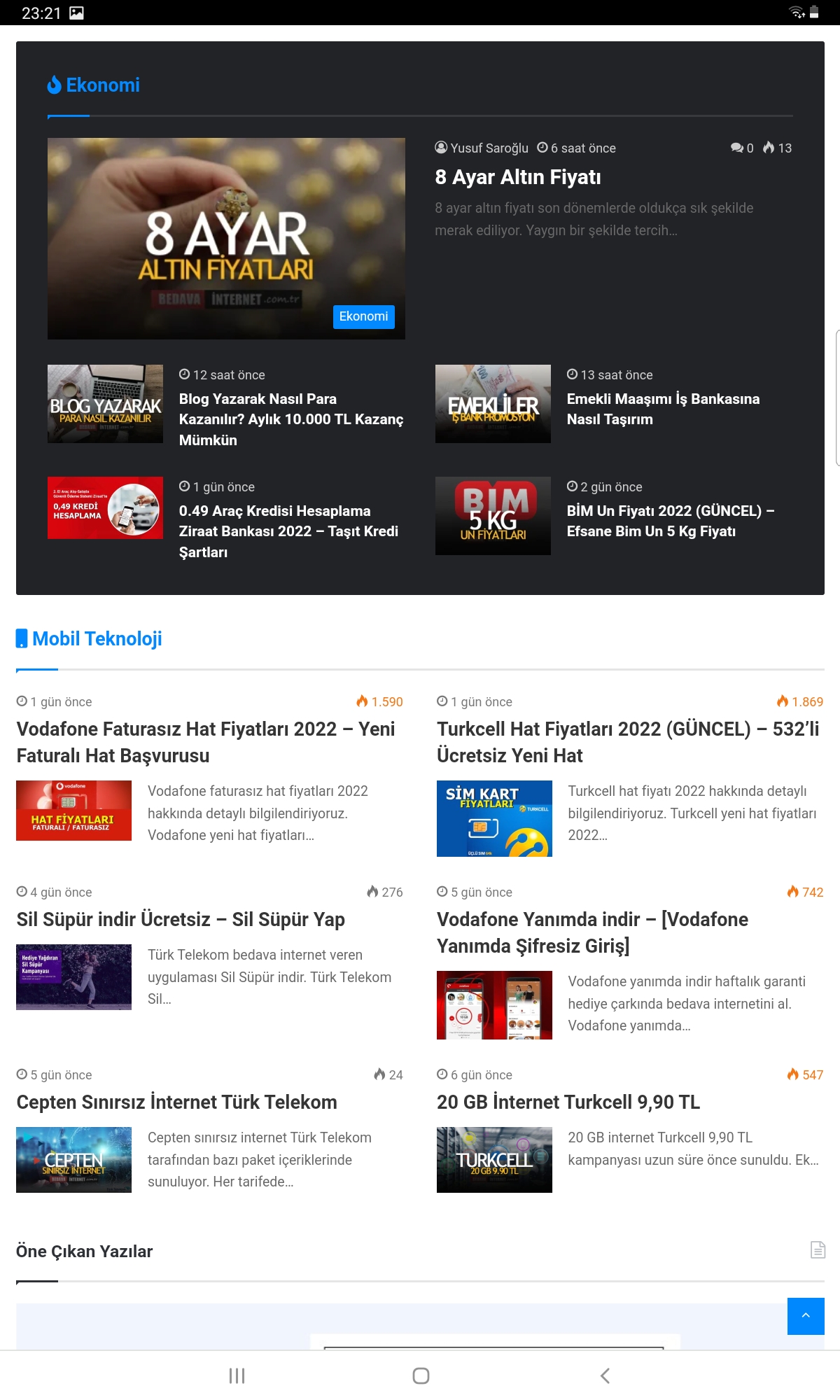Tap the flame icon with 742 views
840x1400 pixels.
[x=793, y=891]
